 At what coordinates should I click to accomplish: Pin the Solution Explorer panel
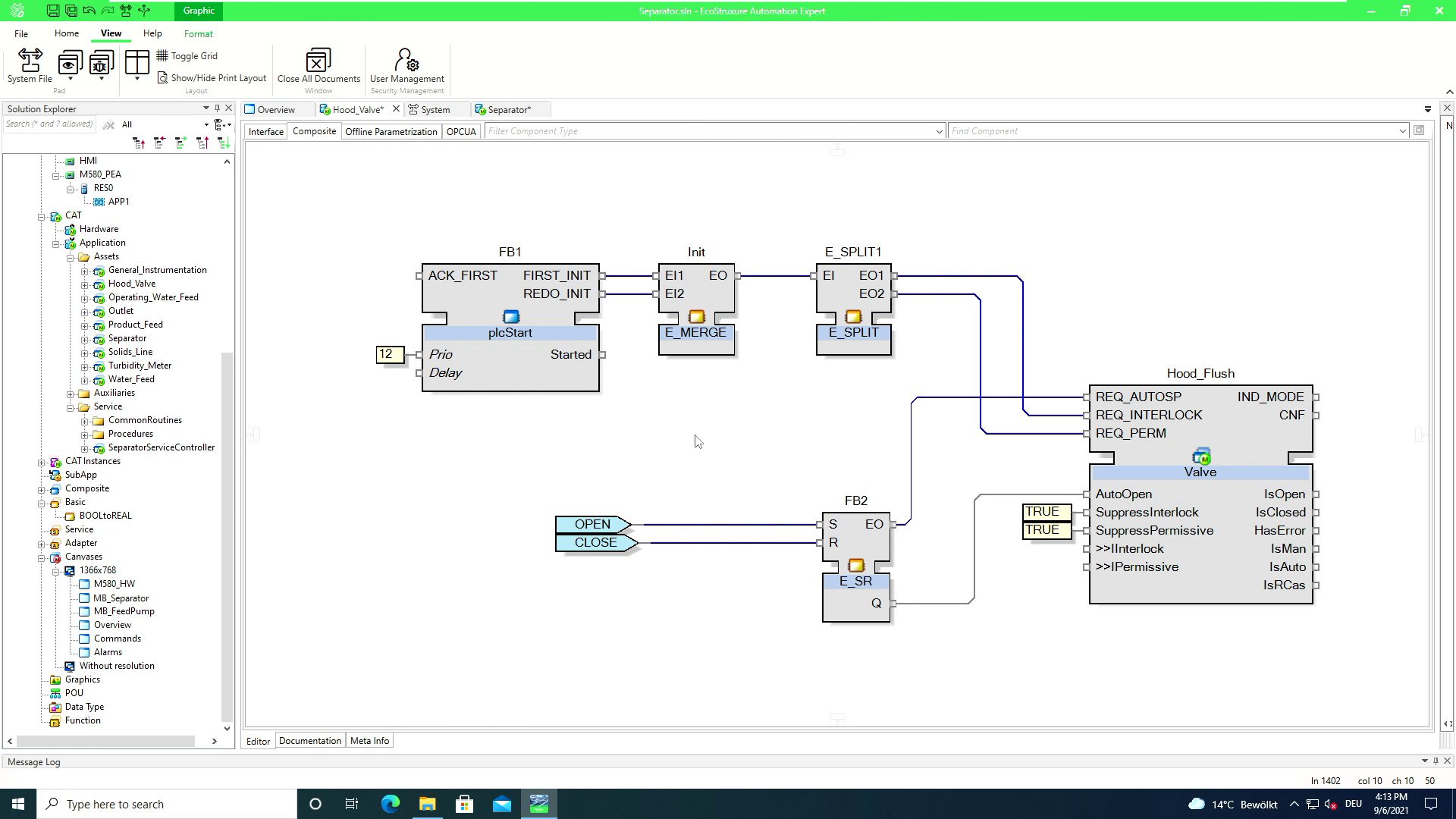[x=216, y=108]
